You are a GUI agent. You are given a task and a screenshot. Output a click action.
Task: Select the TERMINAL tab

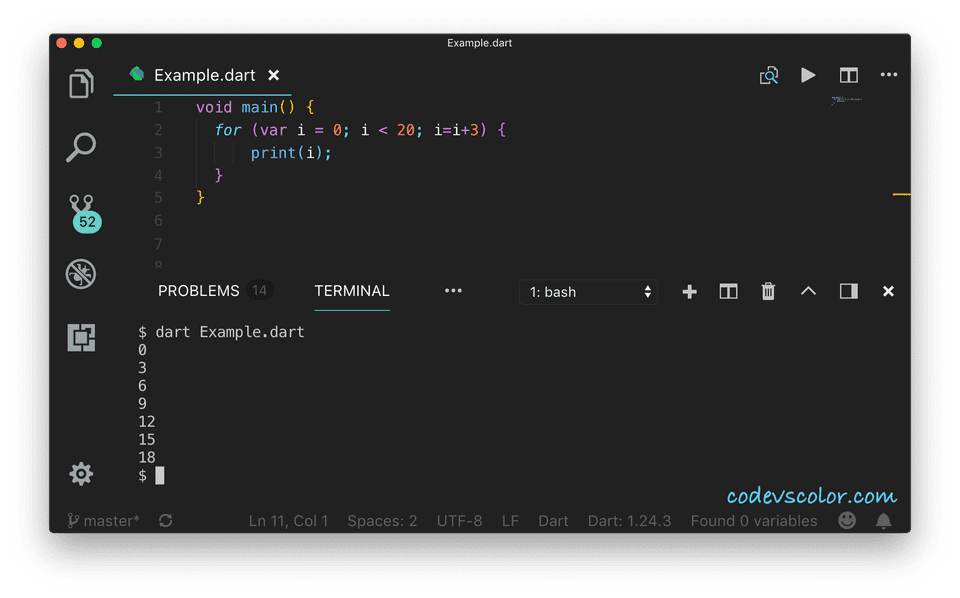(x=352, y=291)
